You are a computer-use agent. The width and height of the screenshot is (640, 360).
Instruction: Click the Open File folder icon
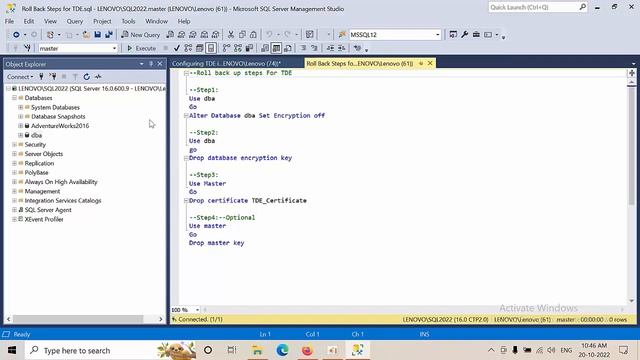tap(86, 35)
